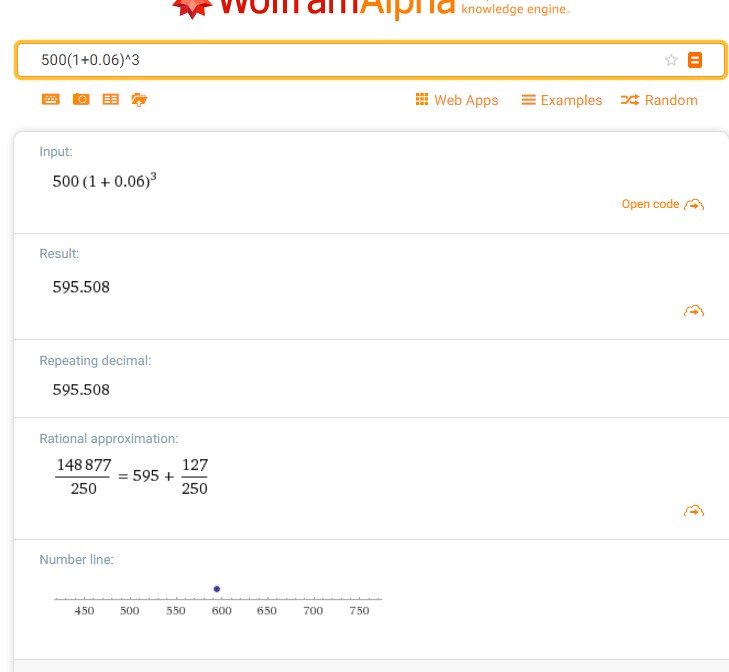Click the Repeating decimal value
The image size is (729, 672).
81,389
